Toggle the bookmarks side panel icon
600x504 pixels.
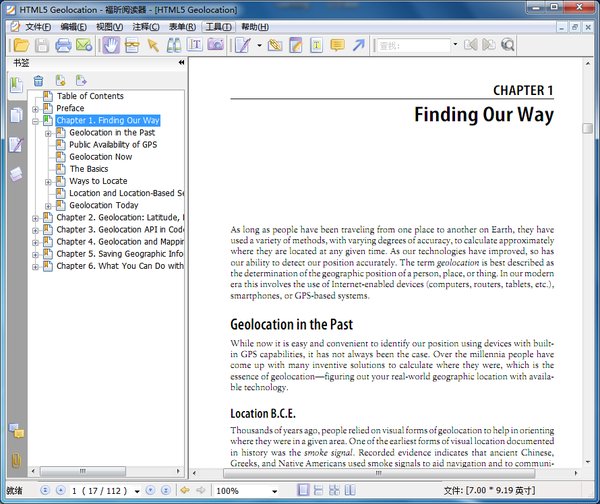16,85
